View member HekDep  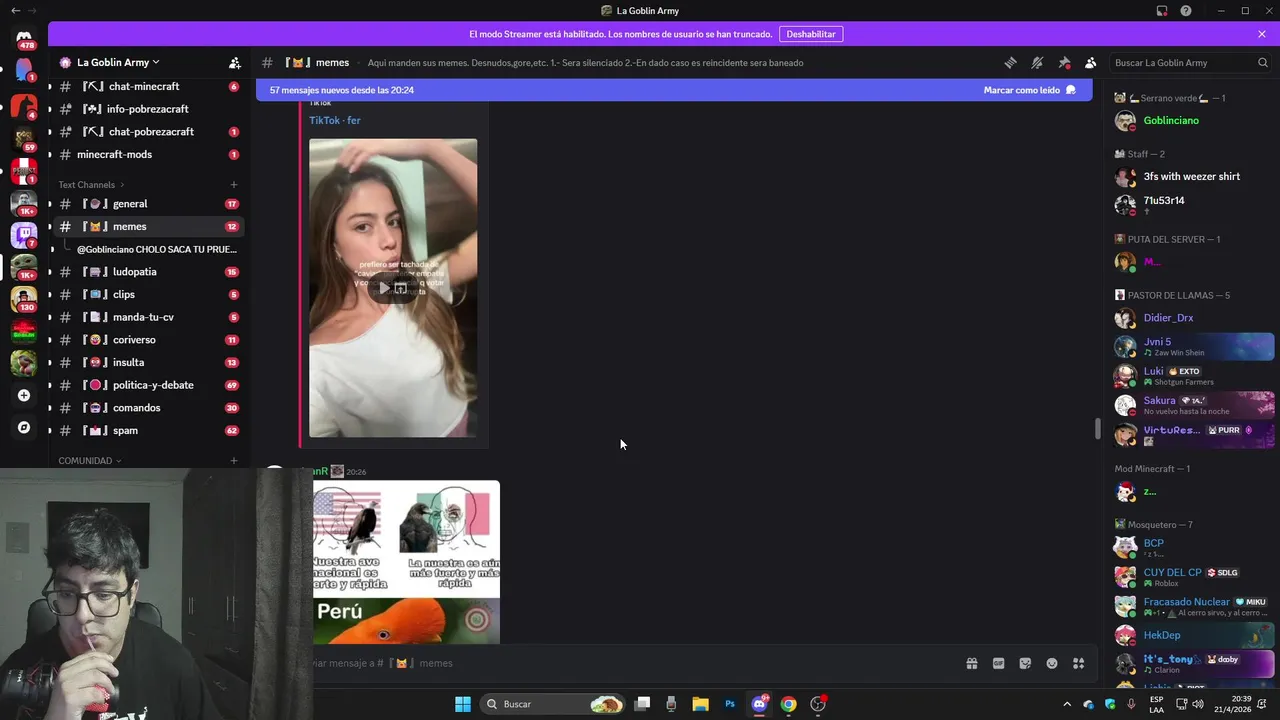click(1193, 635)
